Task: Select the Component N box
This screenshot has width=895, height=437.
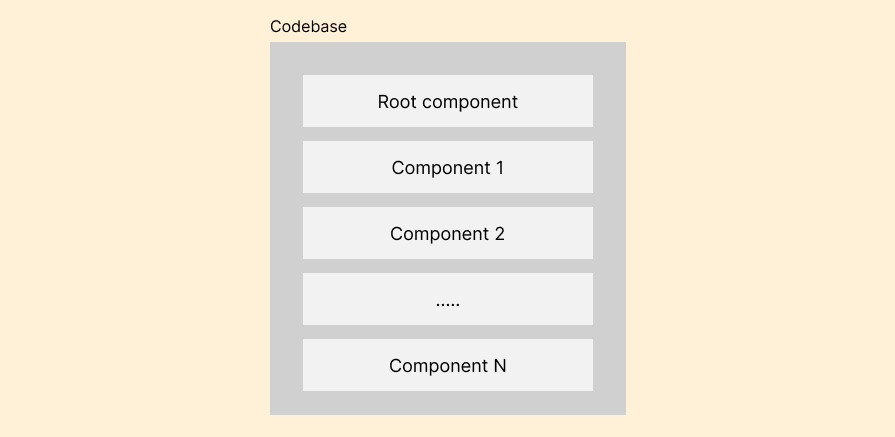Action: (448, 365)
